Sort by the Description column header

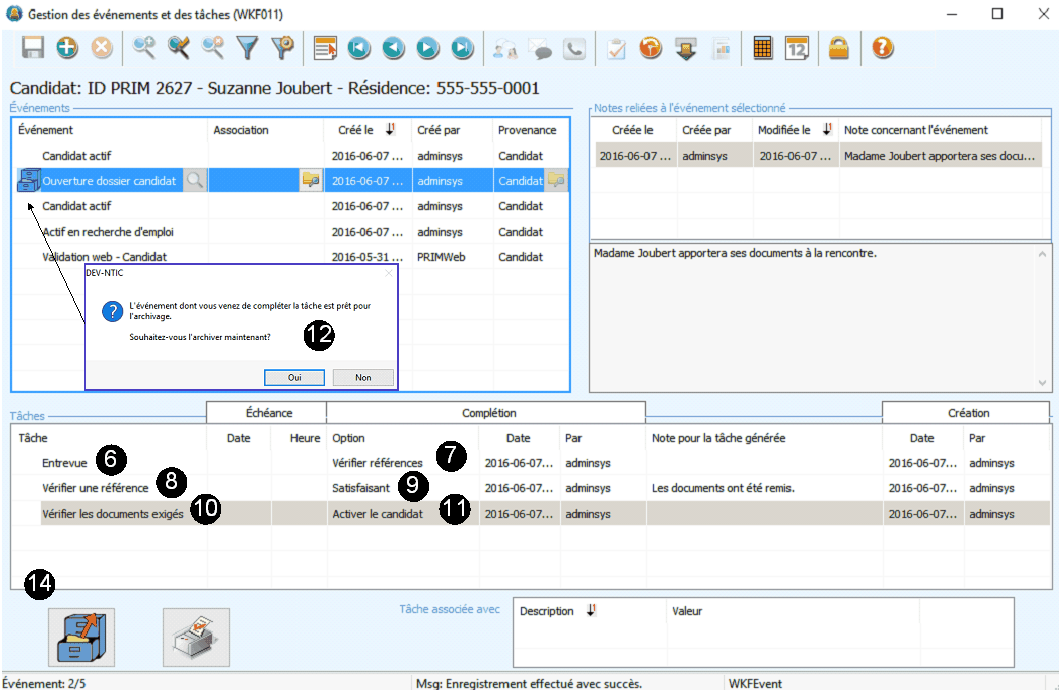547,611
